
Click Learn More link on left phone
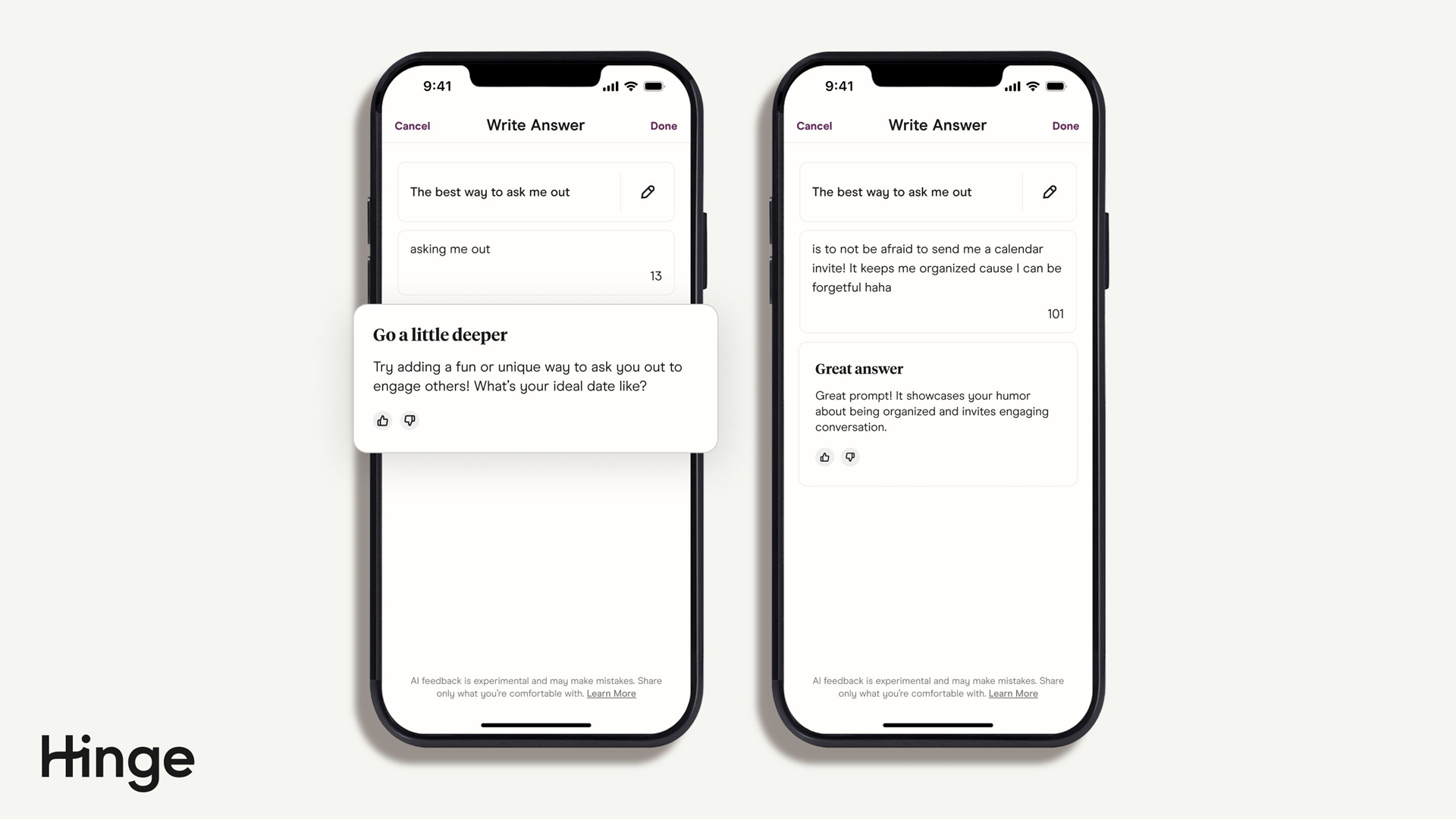pyautogui.click(x=611, y=693)
